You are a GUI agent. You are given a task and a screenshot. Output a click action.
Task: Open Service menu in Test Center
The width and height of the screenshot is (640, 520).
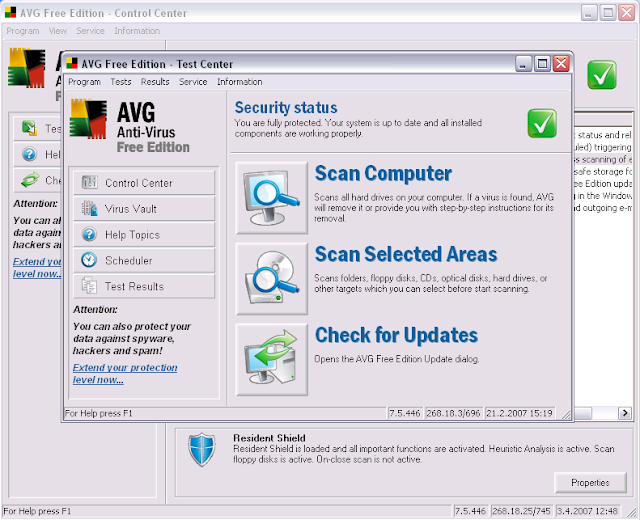coord(193,82)
